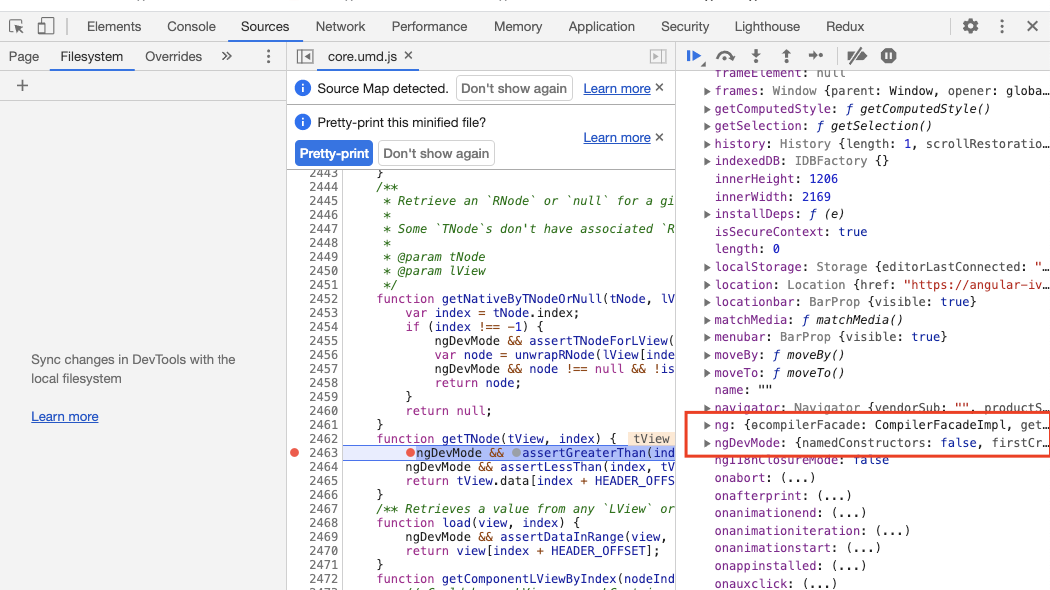Show more navigator tabs chevron
Screen dimensions: 1050x590
coord(227,57)
